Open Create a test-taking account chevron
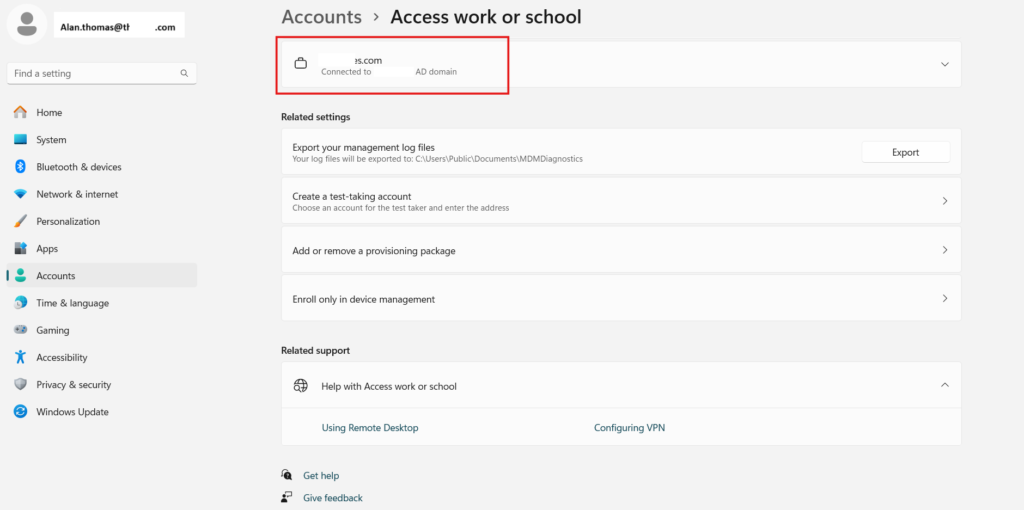Screen dimensions: 1024x510 click(x=944, y=201)
